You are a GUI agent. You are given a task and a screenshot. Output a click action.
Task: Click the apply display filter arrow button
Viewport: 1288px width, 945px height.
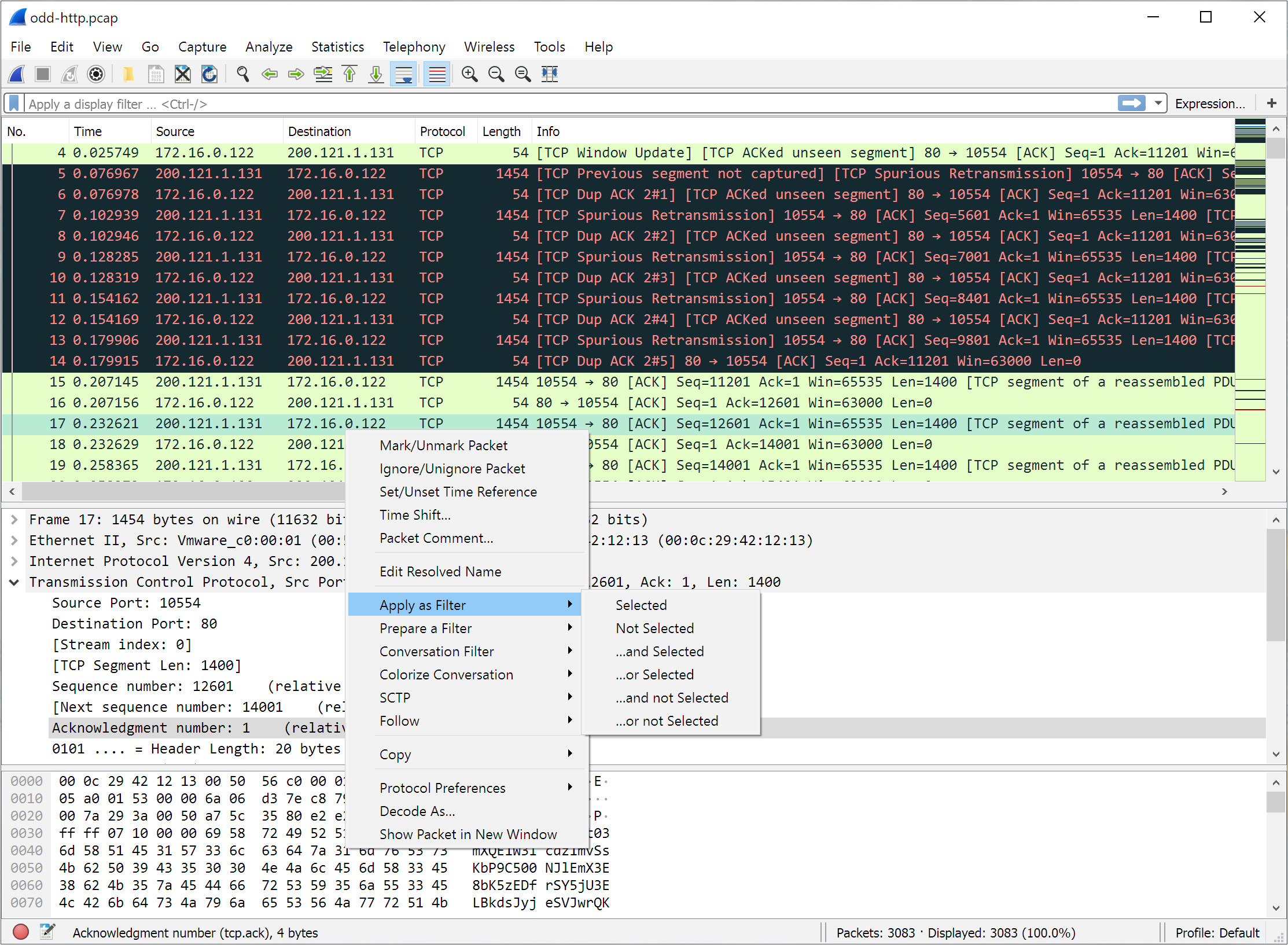(x=1132, y=104)
